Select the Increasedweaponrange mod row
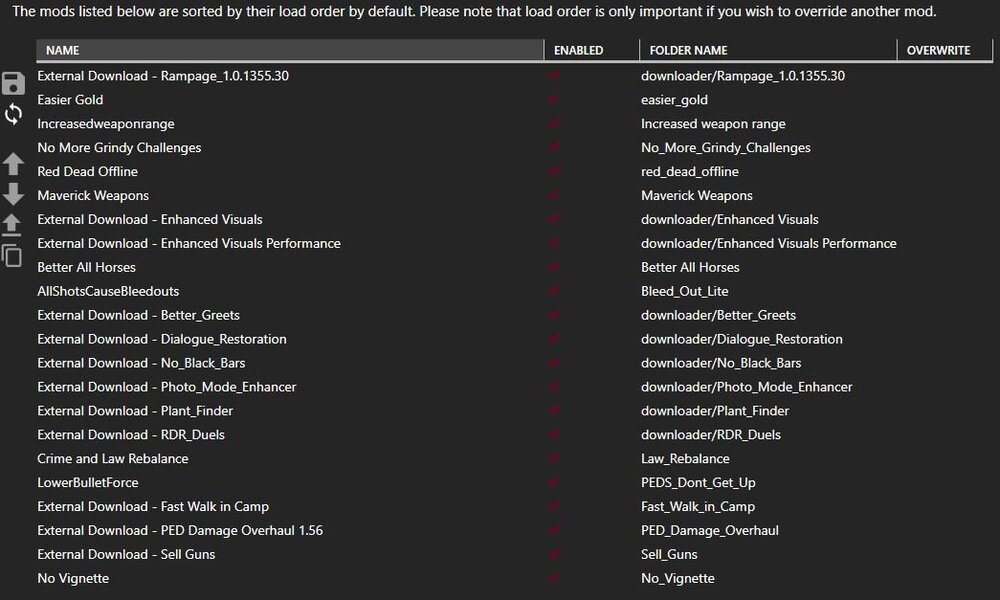The height and width of the screenshot is (600, 1000). click(106, 124)
